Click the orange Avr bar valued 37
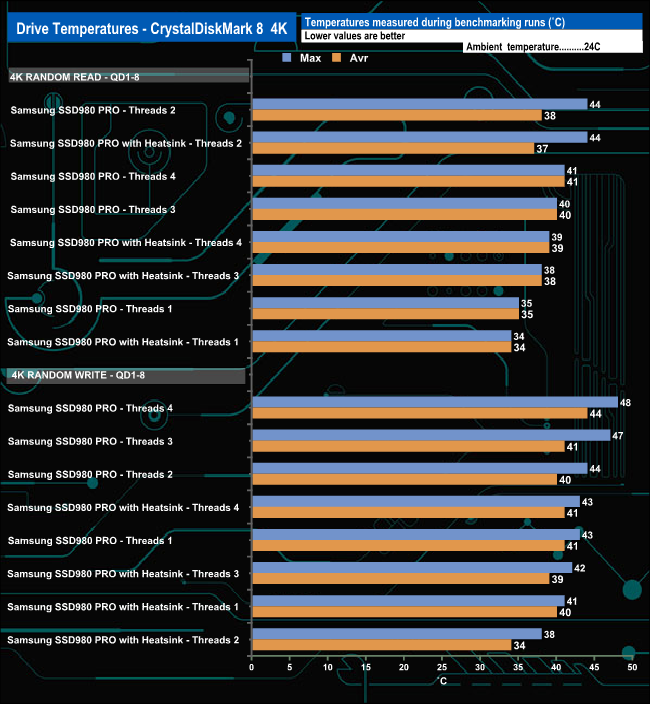650x704 pixels. point(393,149)
